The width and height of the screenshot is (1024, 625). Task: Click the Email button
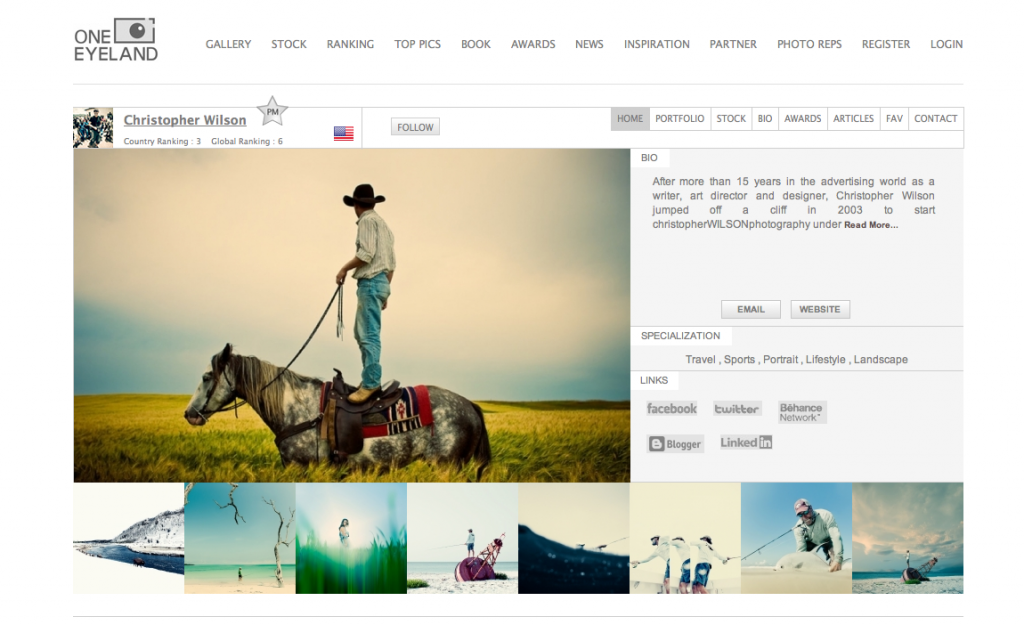click(x=750, y=310)
